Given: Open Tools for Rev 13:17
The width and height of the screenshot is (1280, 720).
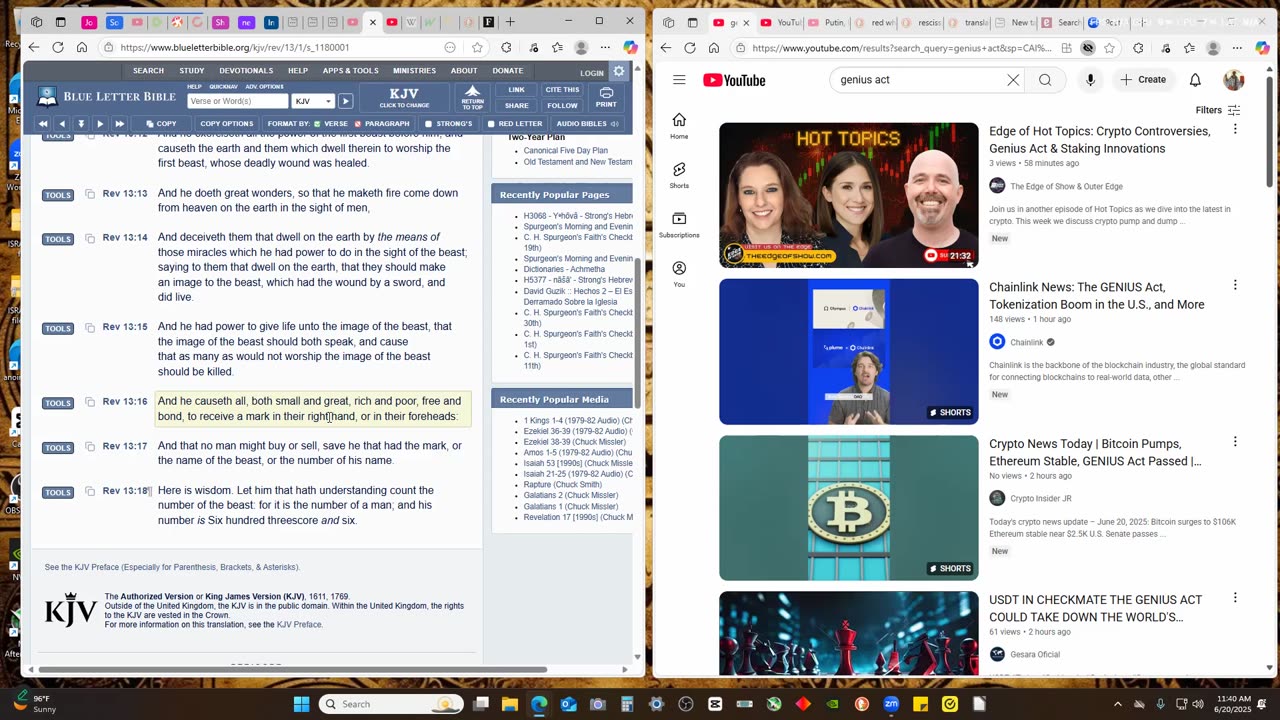Looking at the screenshot, I should click(x=58, y=447).
